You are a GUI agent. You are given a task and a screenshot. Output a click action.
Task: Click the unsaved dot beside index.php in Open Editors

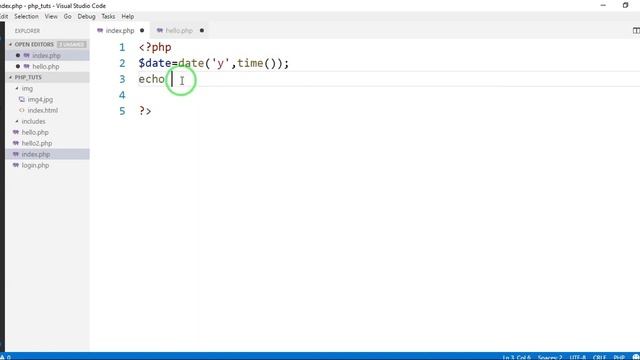pyautogui.click(x=18, y=56)
